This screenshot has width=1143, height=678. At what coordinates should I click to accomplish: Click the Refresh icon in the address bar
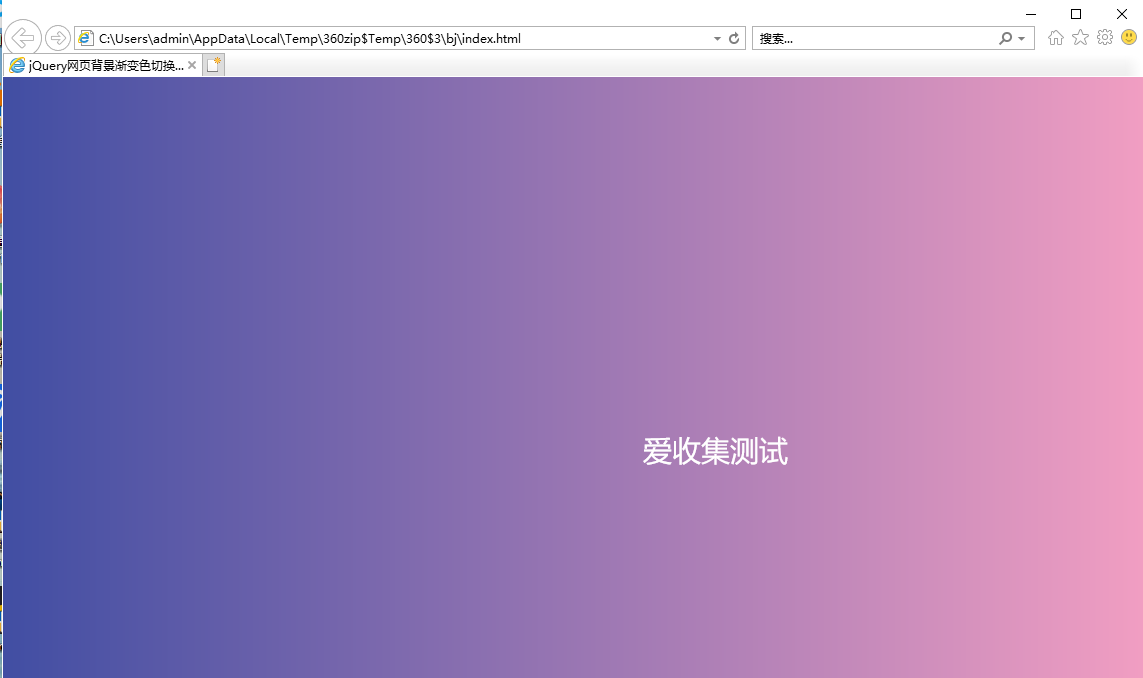click(x=734, y=38)
